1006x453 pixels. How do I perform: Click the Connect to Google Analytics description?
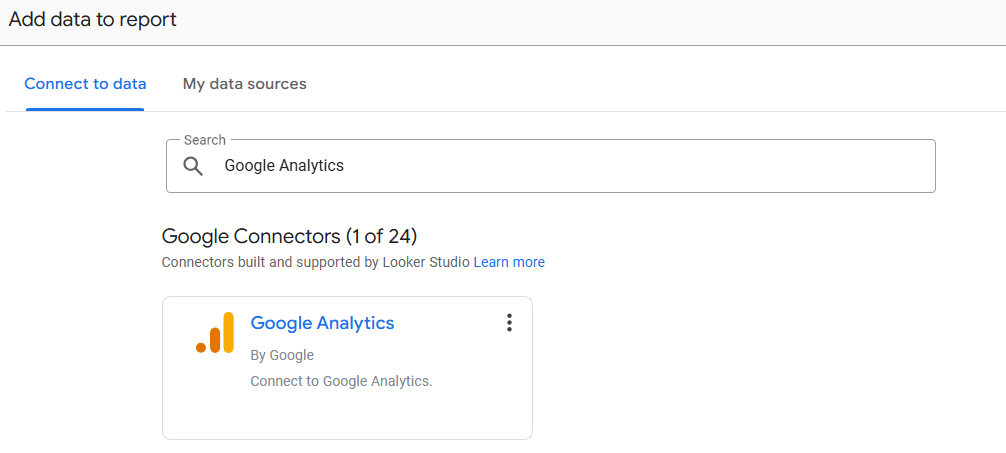pyautogui.click(x=341, y=381)
